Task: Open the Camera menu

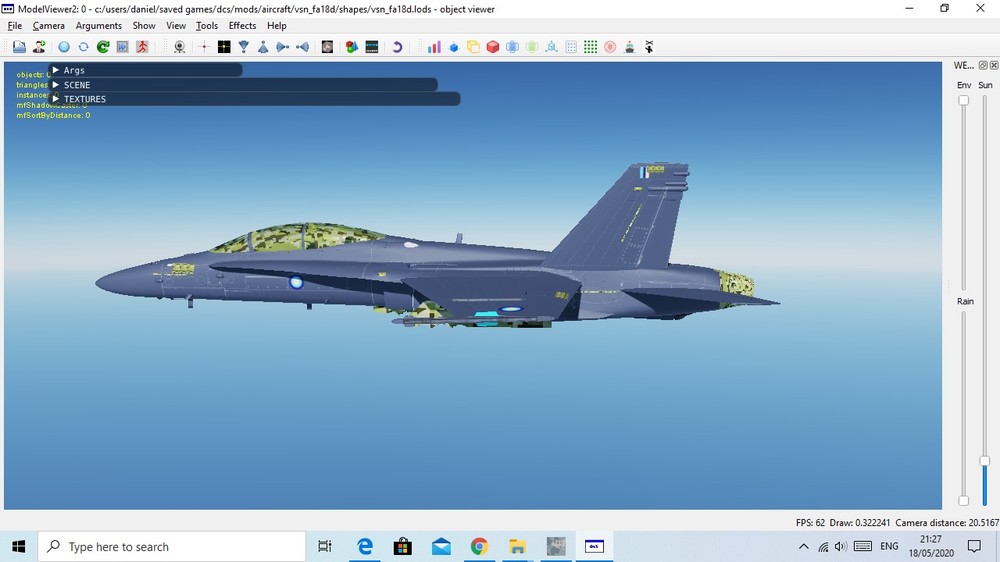Action: [48, 26]
